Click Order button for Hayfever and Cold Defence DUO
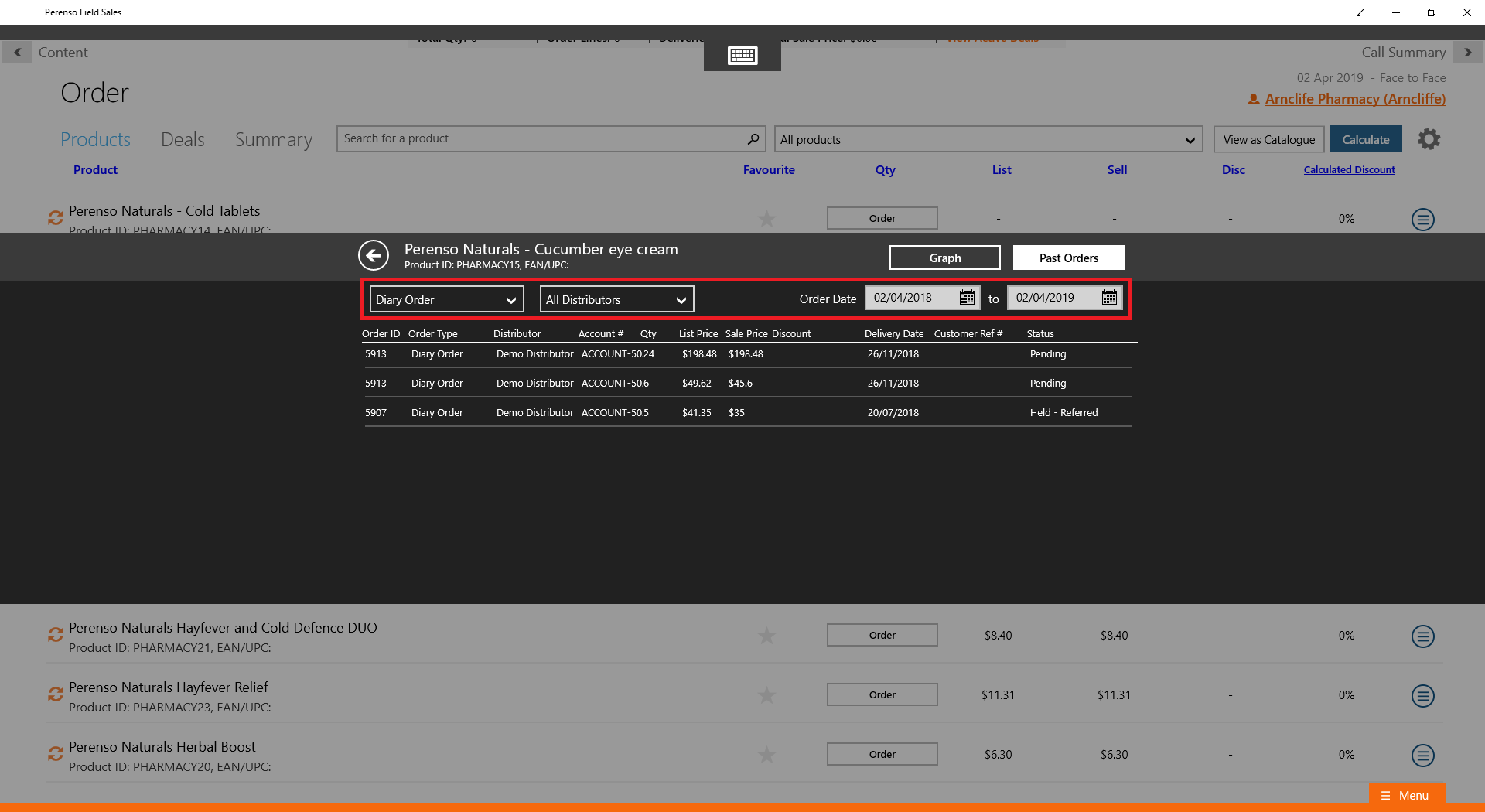The width and height of the screenshot is (1485, 812). click(x=882, y=635)
